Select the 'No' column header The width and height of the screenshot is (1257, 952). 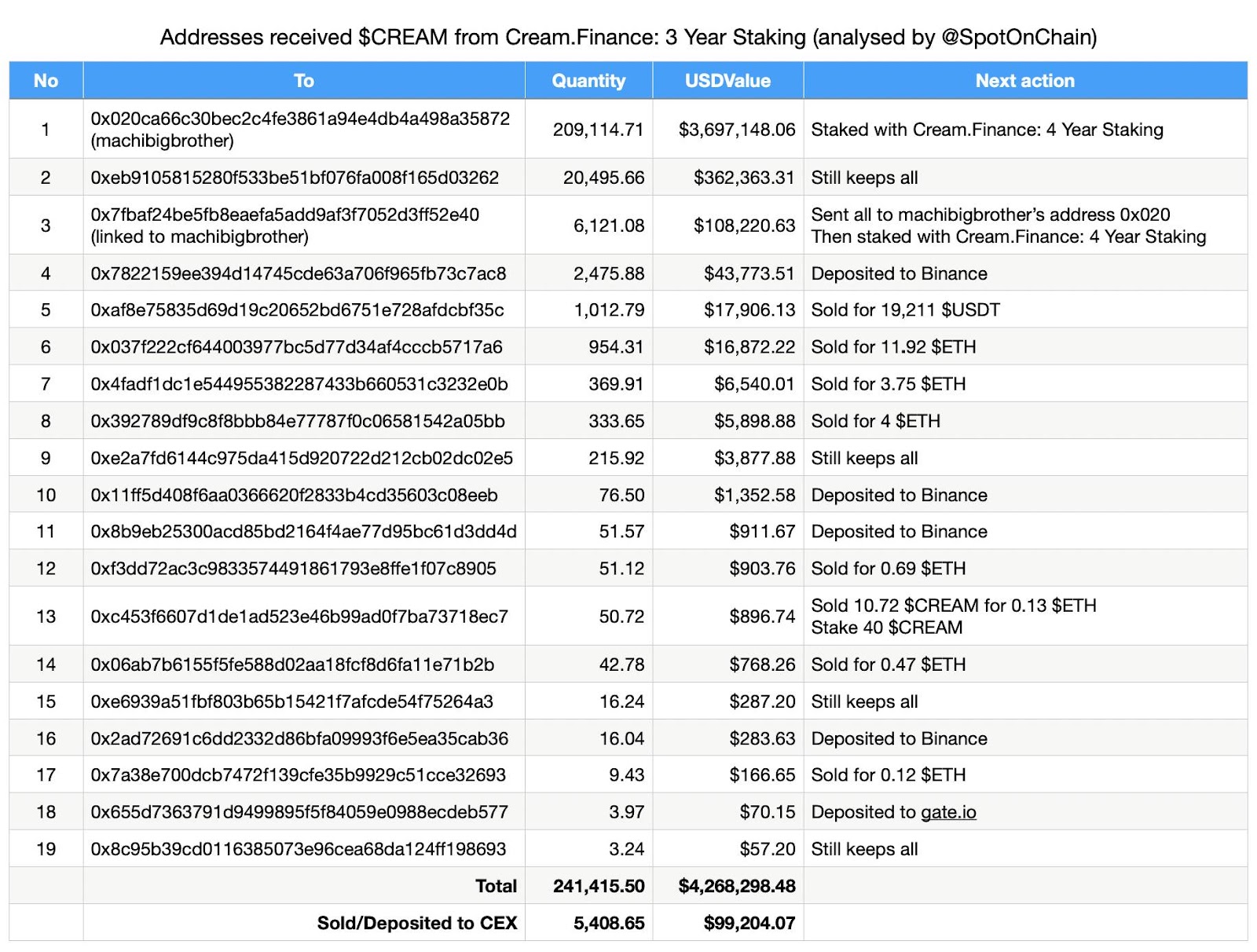tap(46, 81)
